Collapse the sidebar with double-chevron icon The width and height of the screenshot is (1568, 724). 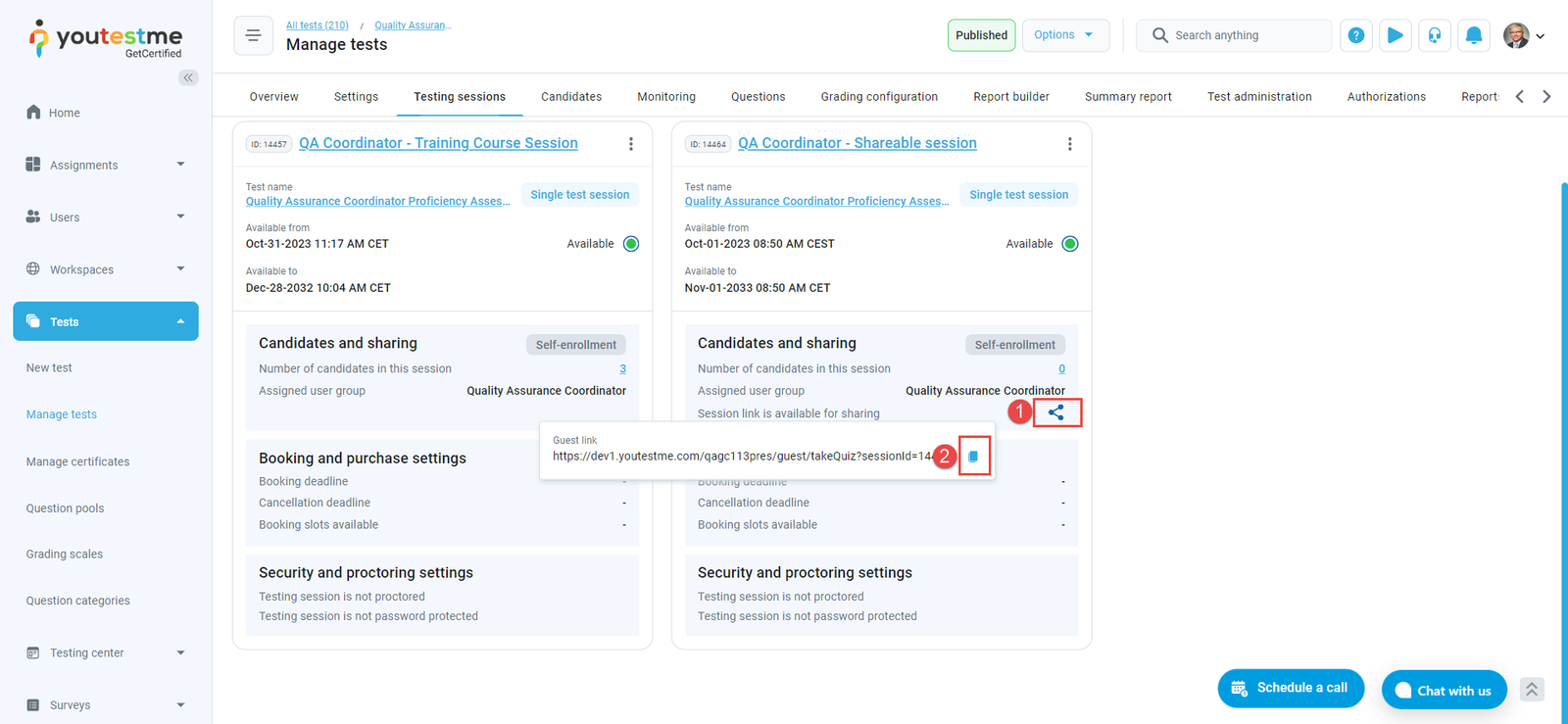[x=188, y=77]
